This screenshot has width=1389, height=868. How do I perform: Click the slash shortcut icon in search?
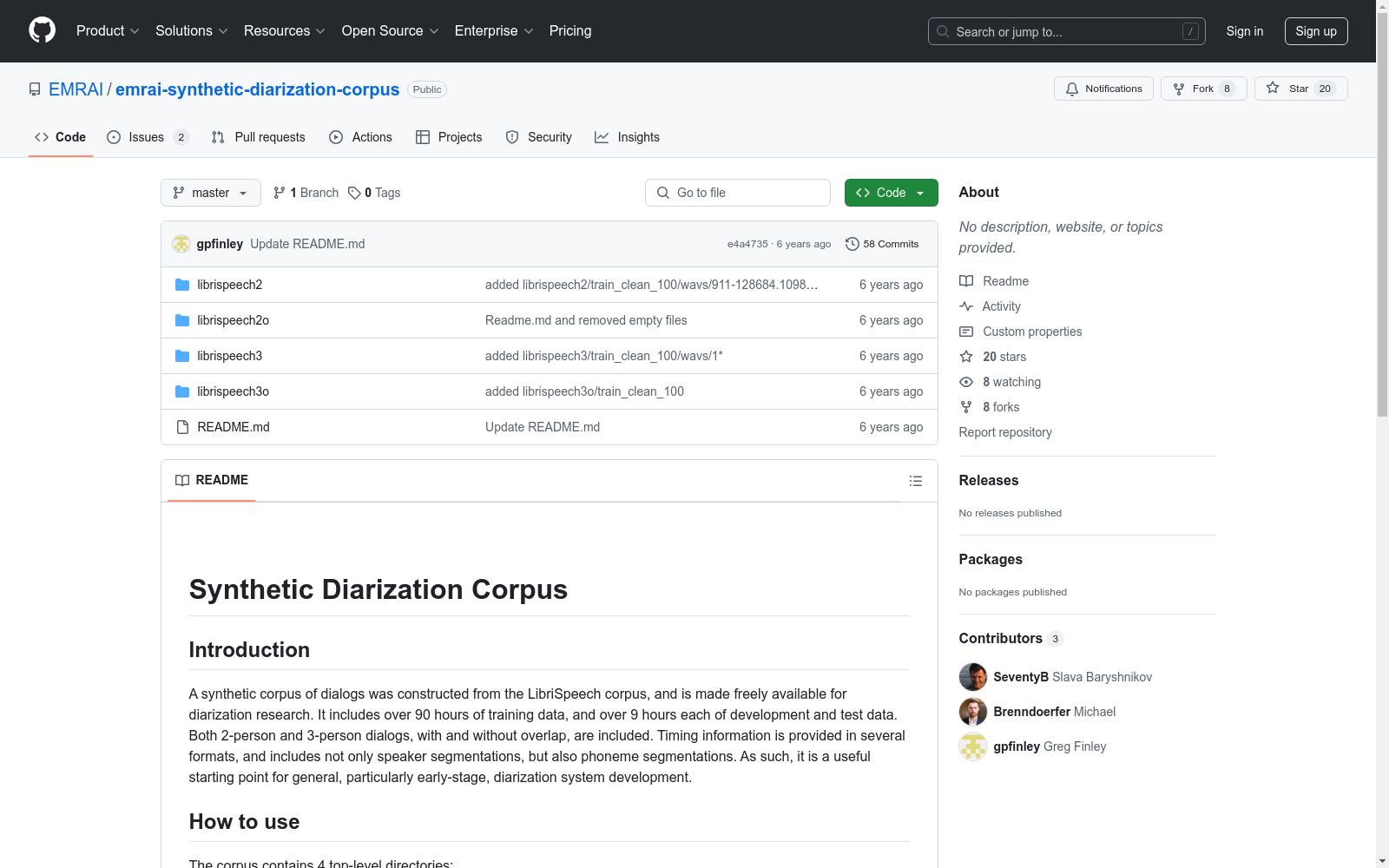[1191, 31]
